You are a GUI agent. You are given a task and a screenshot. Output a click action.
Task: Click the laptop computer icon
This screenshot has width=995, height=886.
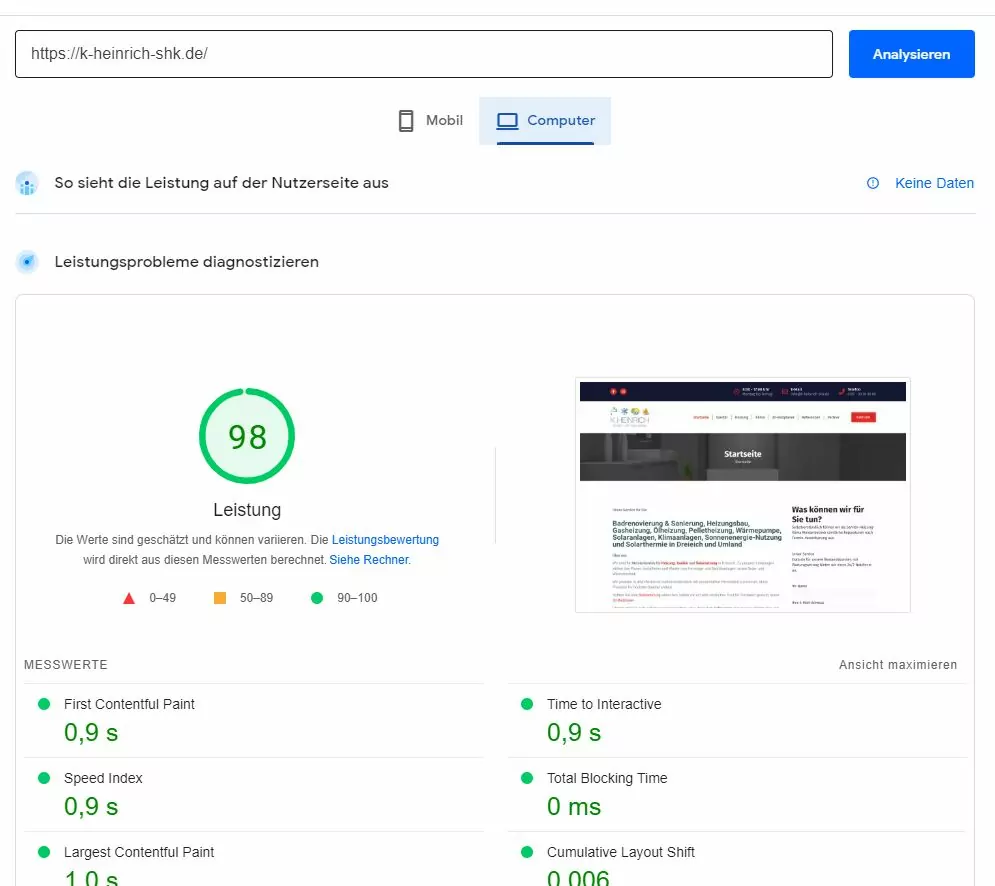(508, 121)
